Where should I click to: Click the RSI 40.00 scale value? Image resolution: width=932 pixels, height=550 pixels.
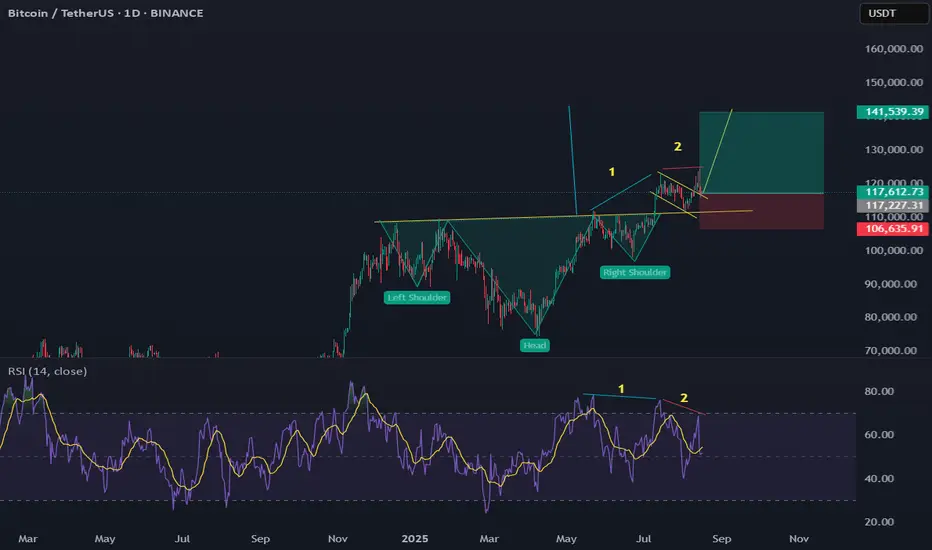tap(879, 478)
